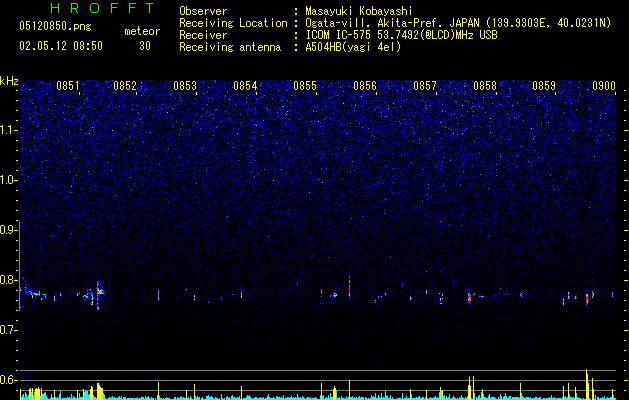Click the Receiver label

[x=203, y=35]
